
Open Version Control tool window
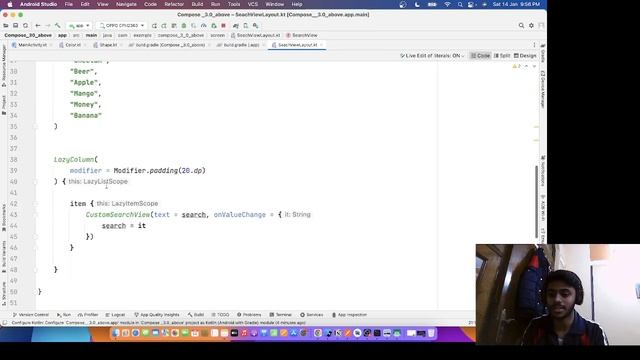pos(31,315)
